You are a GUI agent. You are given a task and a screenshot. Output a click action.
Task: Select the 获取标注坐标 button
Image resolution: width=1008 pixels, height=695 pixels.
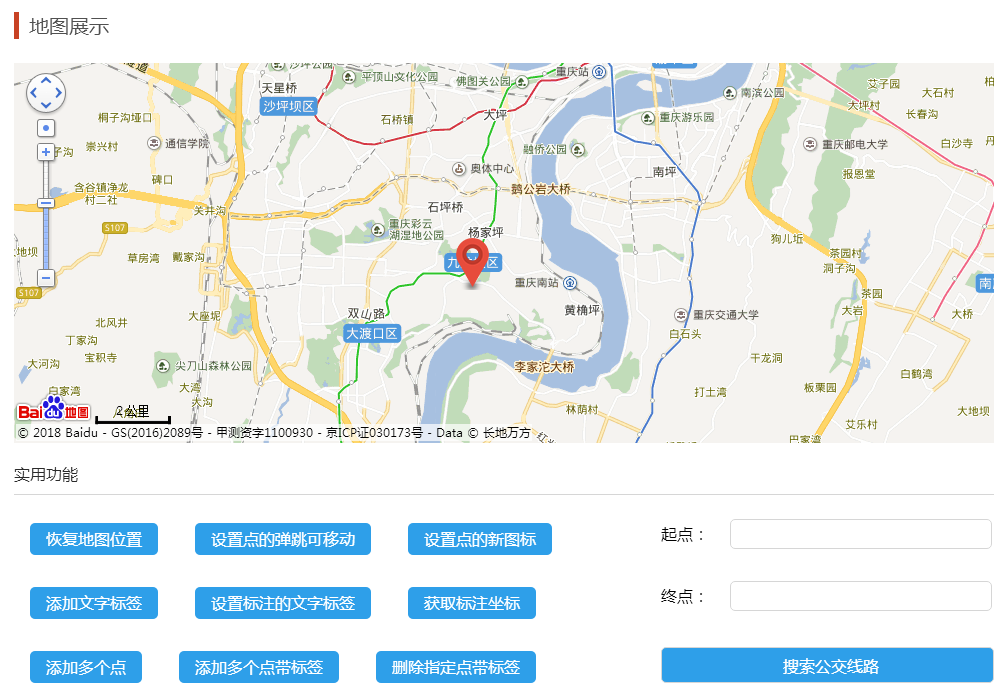click(x=472, y=603)
